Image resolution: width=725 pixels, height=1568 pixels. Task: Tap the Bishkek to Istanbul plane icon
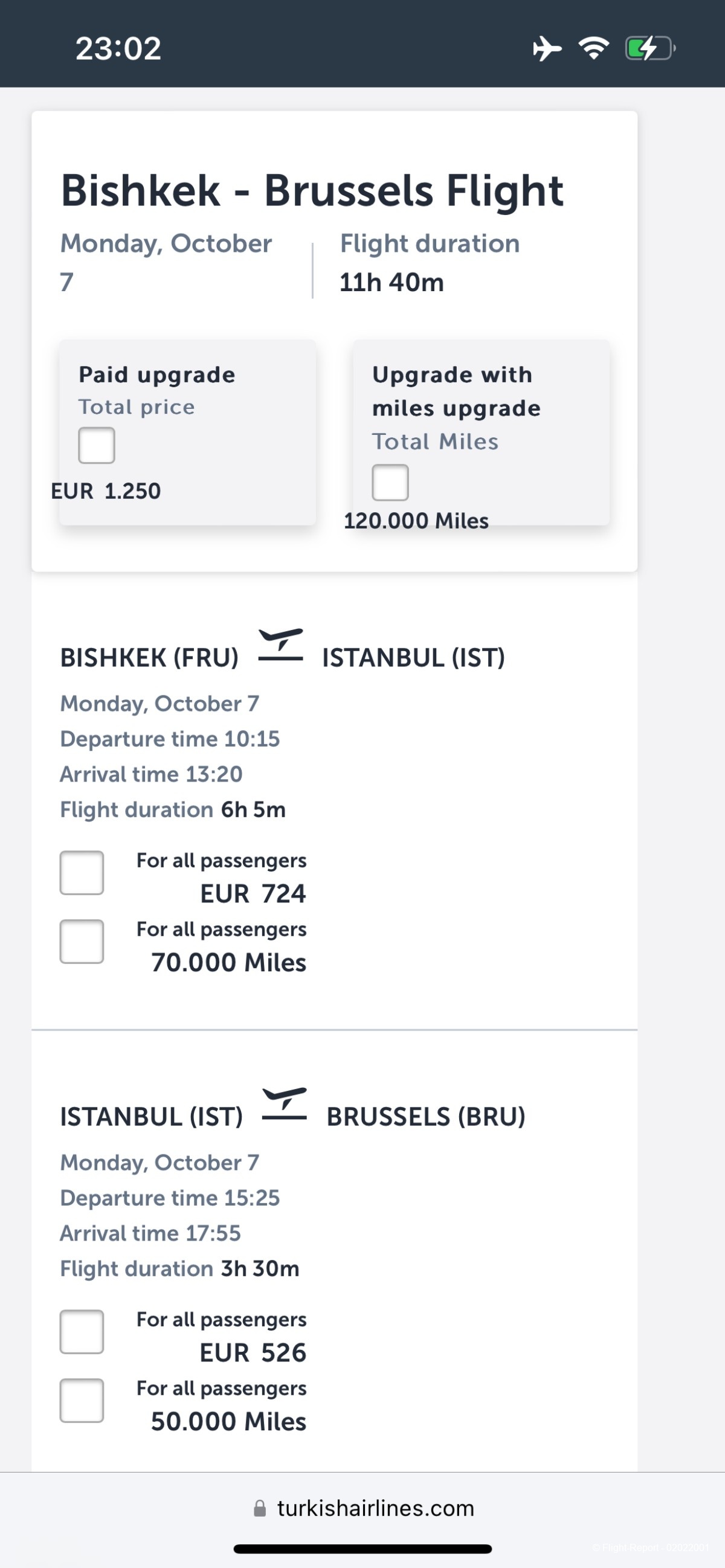[280, 646]
